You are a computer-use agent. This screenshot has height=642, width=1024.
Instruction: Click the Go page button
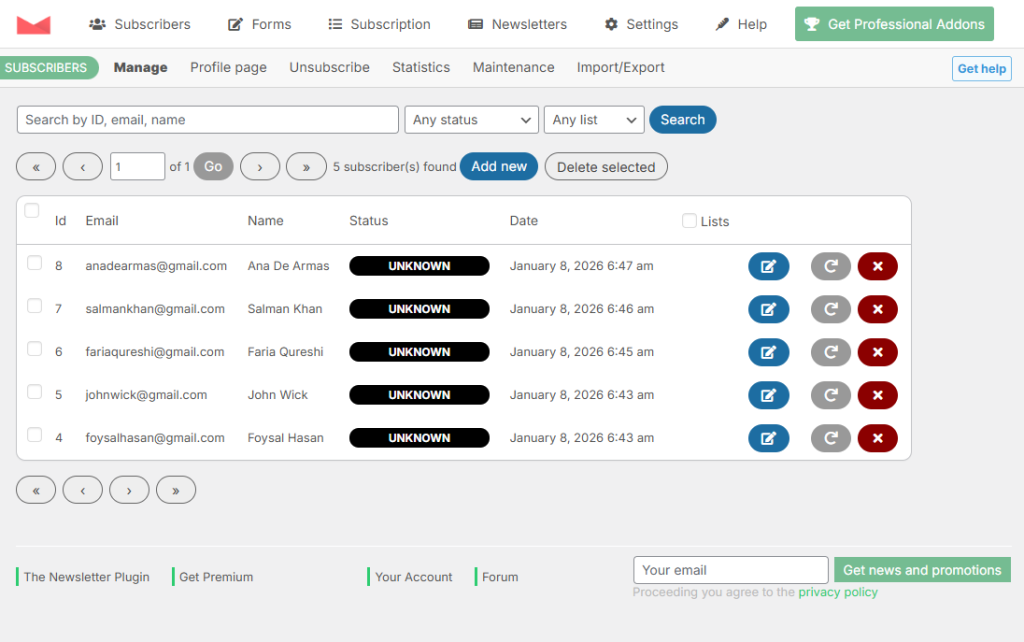[214, 167]
